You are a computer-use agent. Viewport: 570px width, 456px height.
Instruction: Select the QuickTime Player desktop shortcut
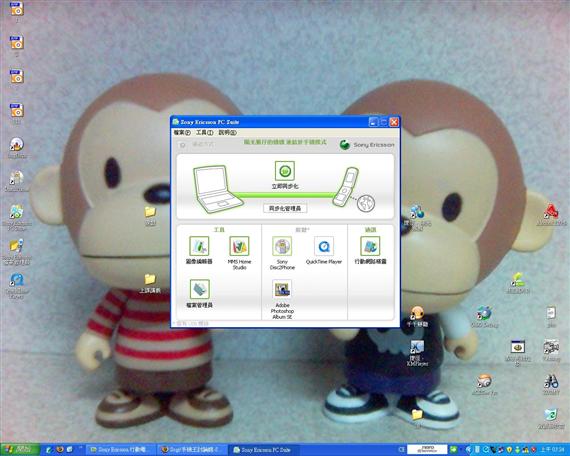click(17, 286)
